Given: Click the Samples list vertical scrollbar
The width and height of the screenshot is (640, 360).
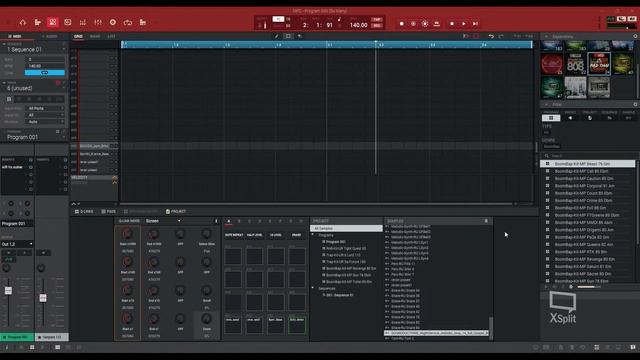Looking at the screenshot, I should tap(491, 328).
